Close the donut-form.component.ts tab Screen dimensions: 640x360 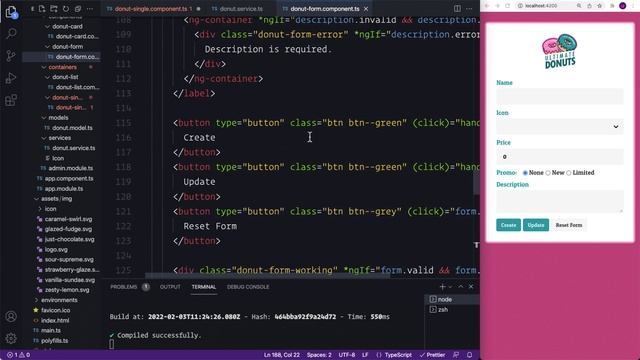click(x=366, y=9)
